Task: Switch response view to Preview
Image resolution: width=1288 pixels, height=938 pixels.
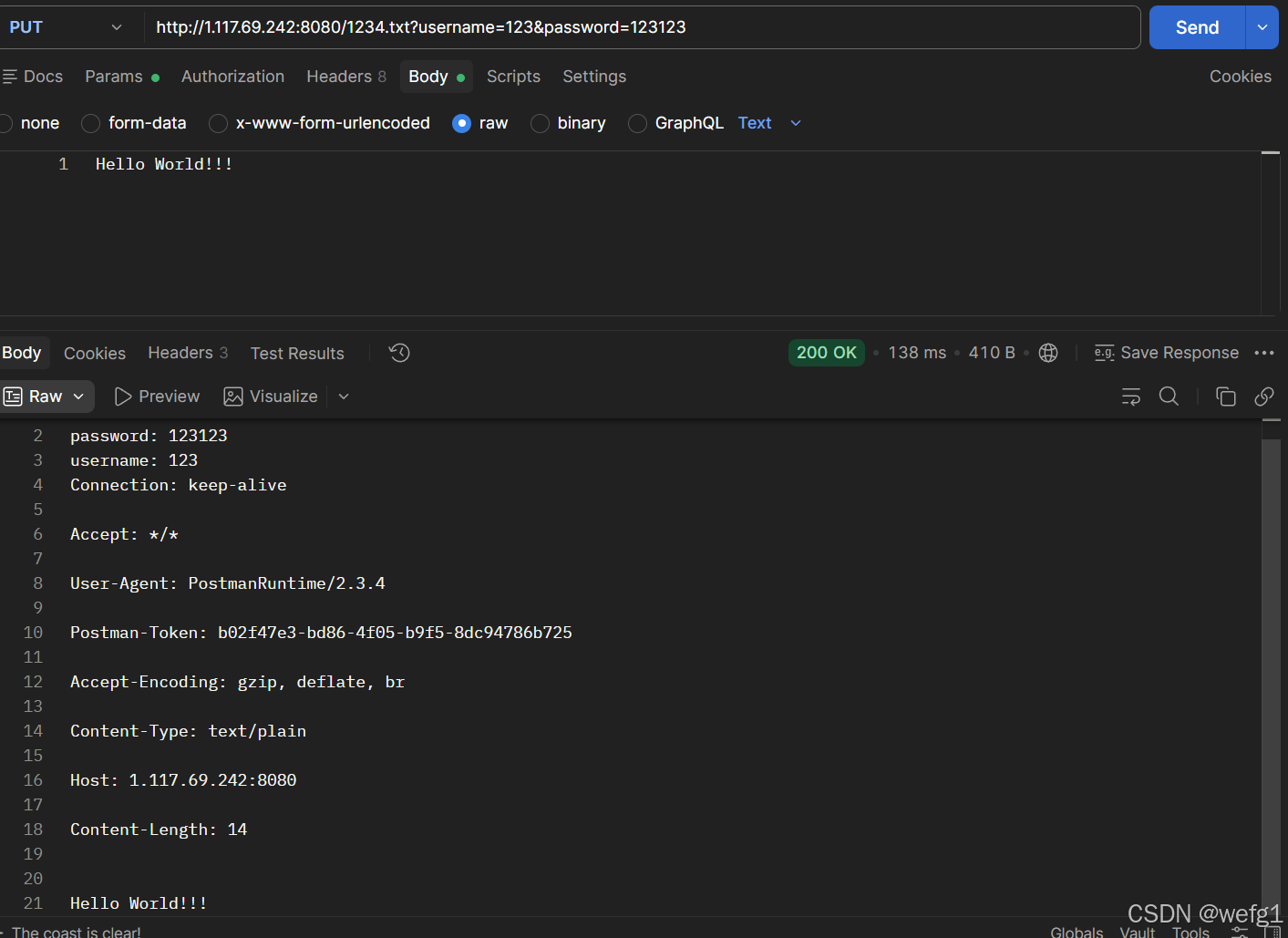Action: pyautogui.click(x=157, y=397)
